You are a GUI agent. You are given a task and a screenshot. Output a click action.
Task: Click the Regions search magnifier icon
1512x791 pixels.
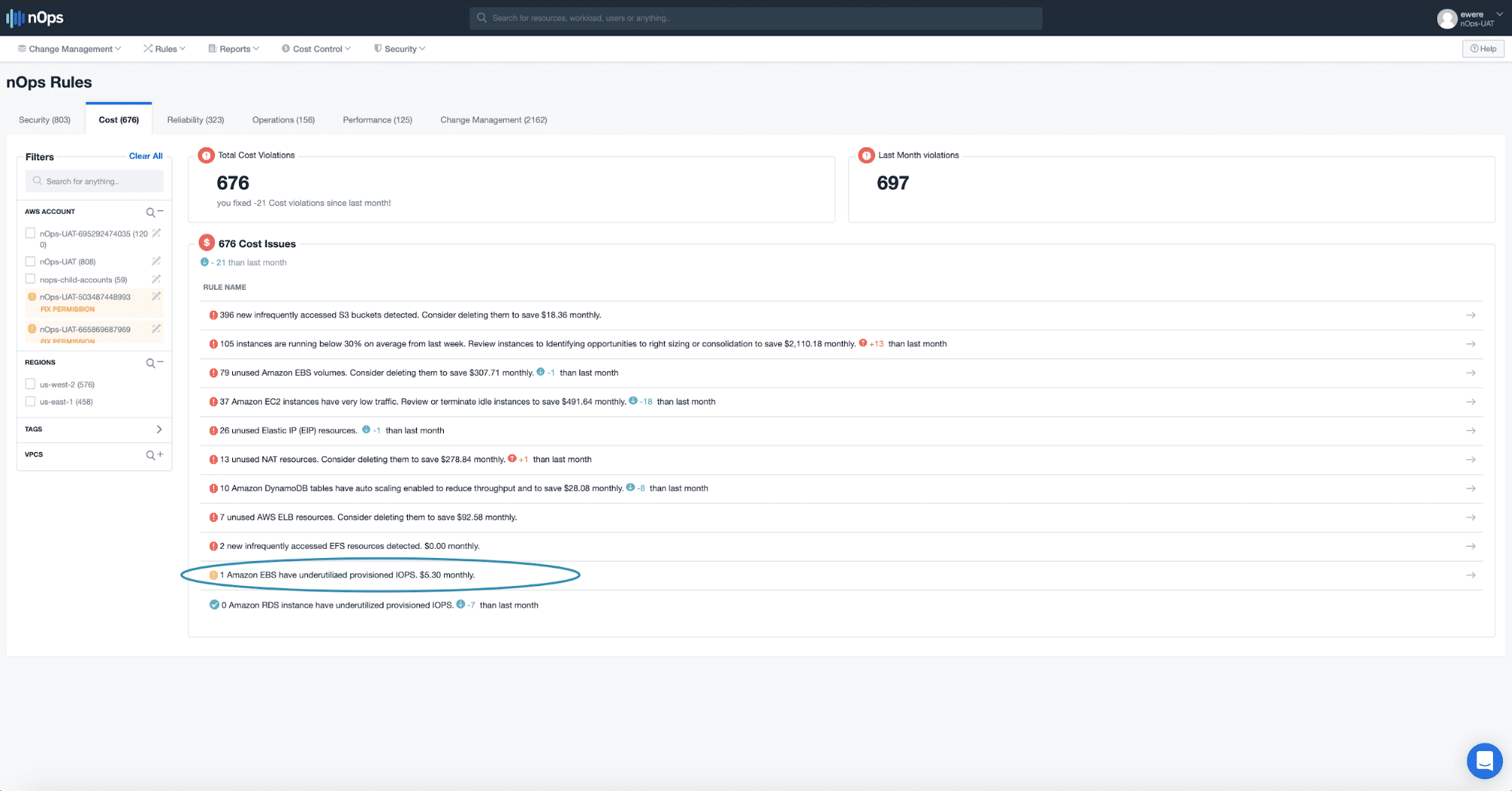pyautogui.click(x=151, y=364)
